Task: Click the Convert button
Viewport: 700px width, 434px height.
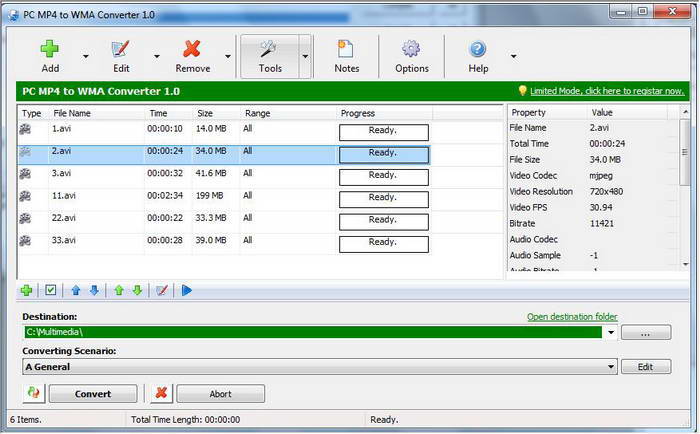Action: 93,394
